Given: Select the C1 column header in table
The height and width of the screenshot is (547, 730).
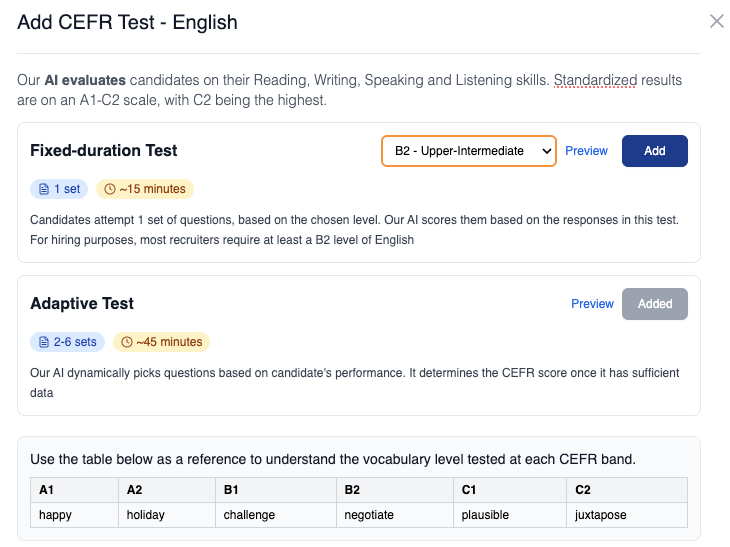Looking at the screenshot, I should pos(470,490).
